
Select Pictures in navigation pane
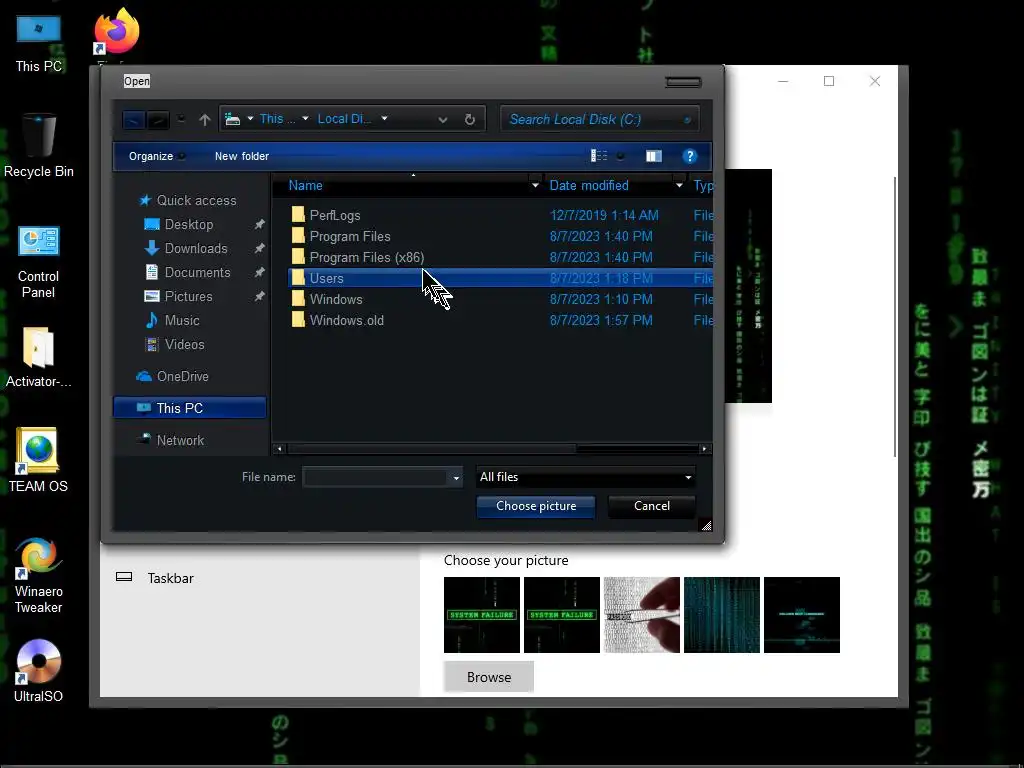[189, 296]
